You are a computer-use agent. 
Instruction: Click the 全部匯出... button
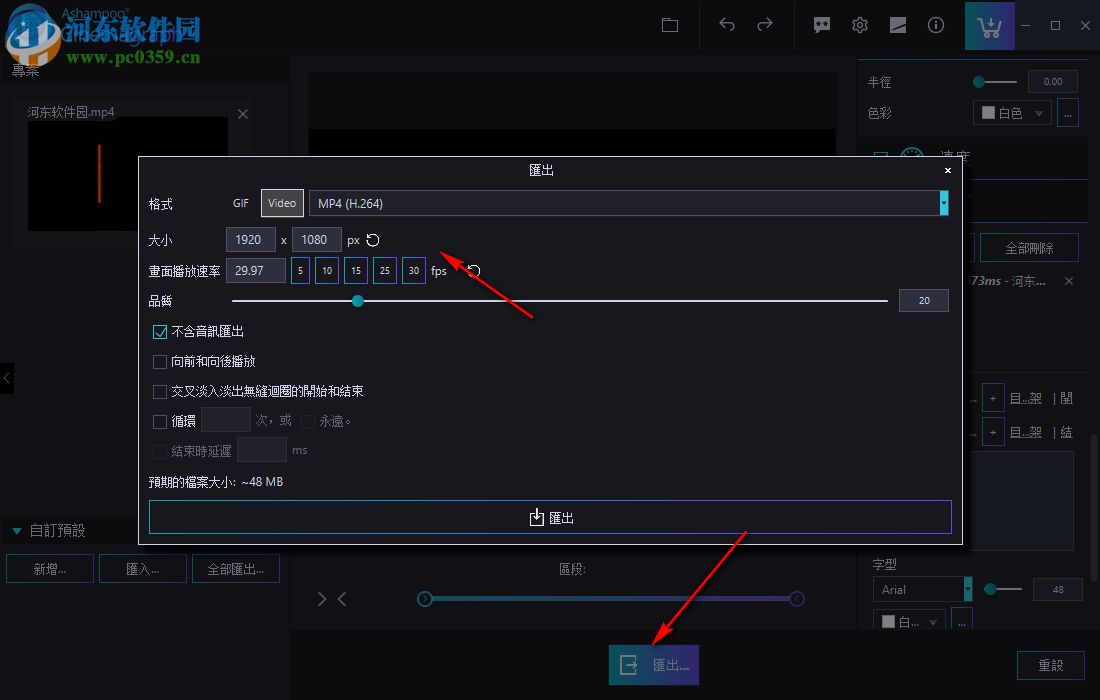(236, 569)
